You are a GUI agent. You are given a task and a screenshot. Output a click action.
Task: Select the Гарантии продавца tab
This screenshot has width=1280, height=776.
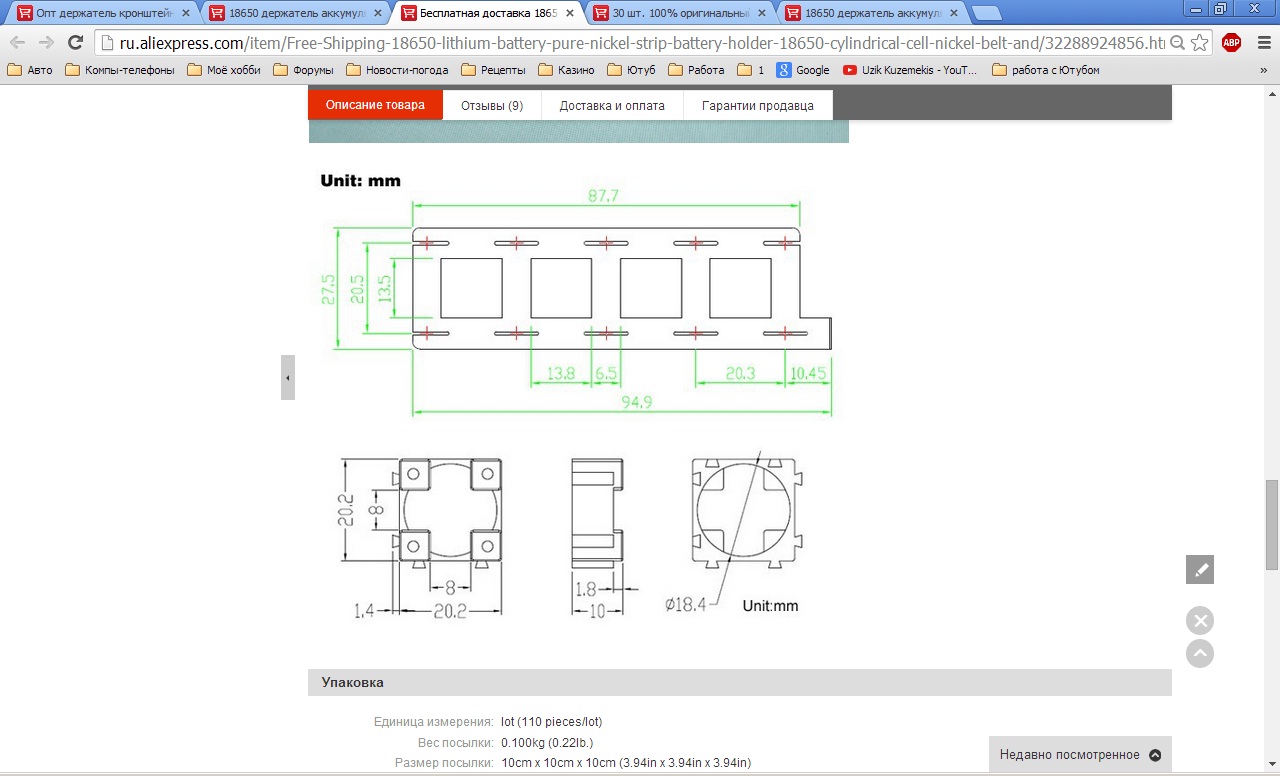coord(757,105)
